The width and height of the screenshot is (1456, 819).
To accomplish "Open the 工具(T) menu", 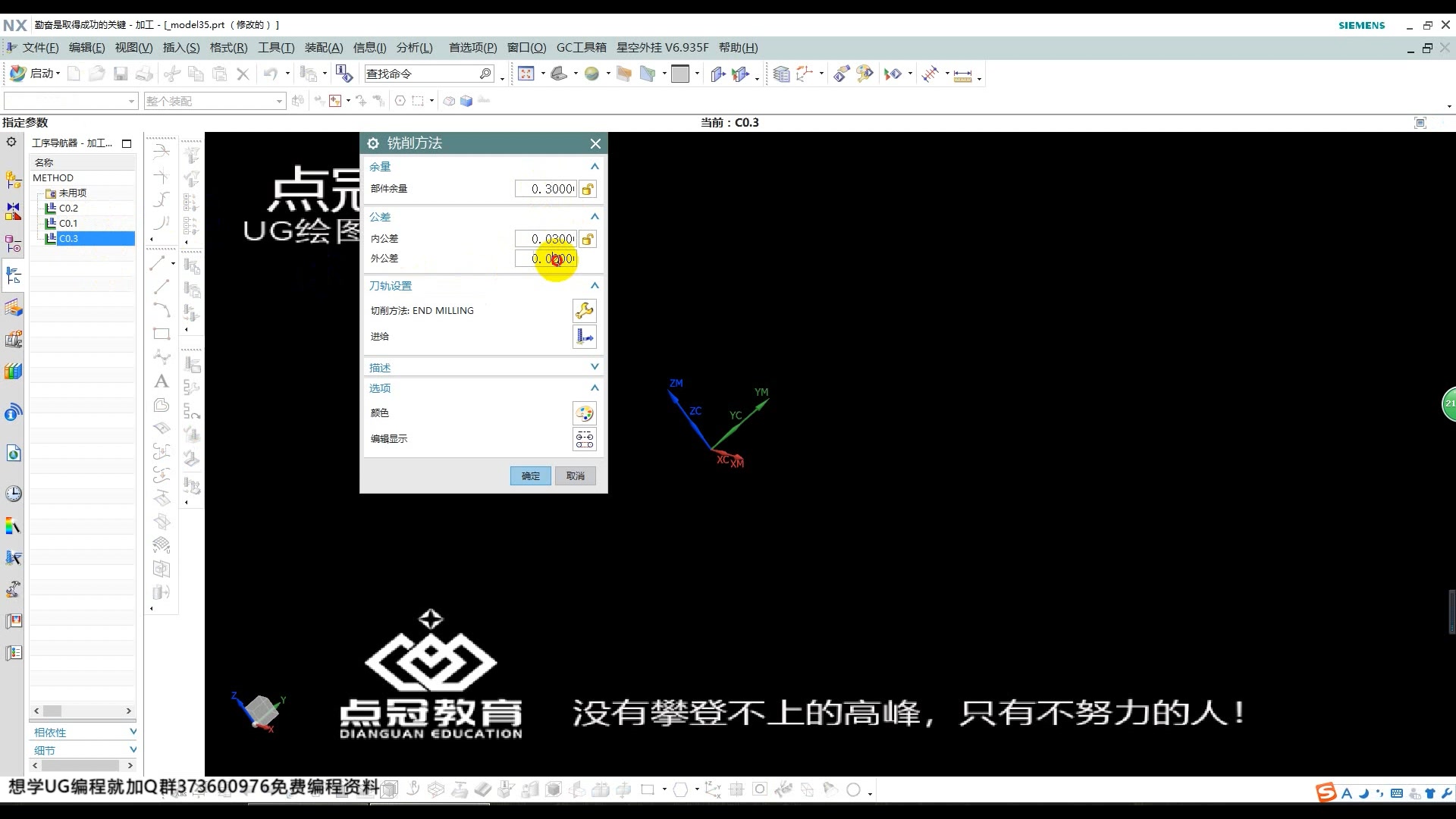I will click(x=275, y=47).
